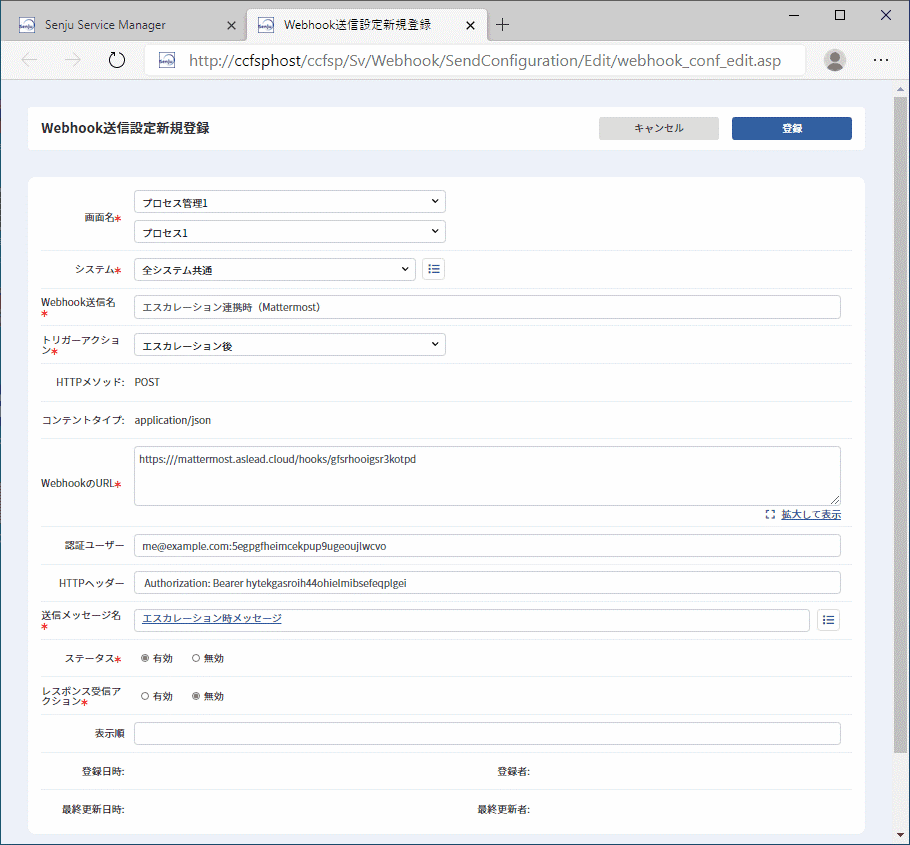Click the 拡大して表示 link
The height and width of the screenshot is (845, 910).
[811, 515]
